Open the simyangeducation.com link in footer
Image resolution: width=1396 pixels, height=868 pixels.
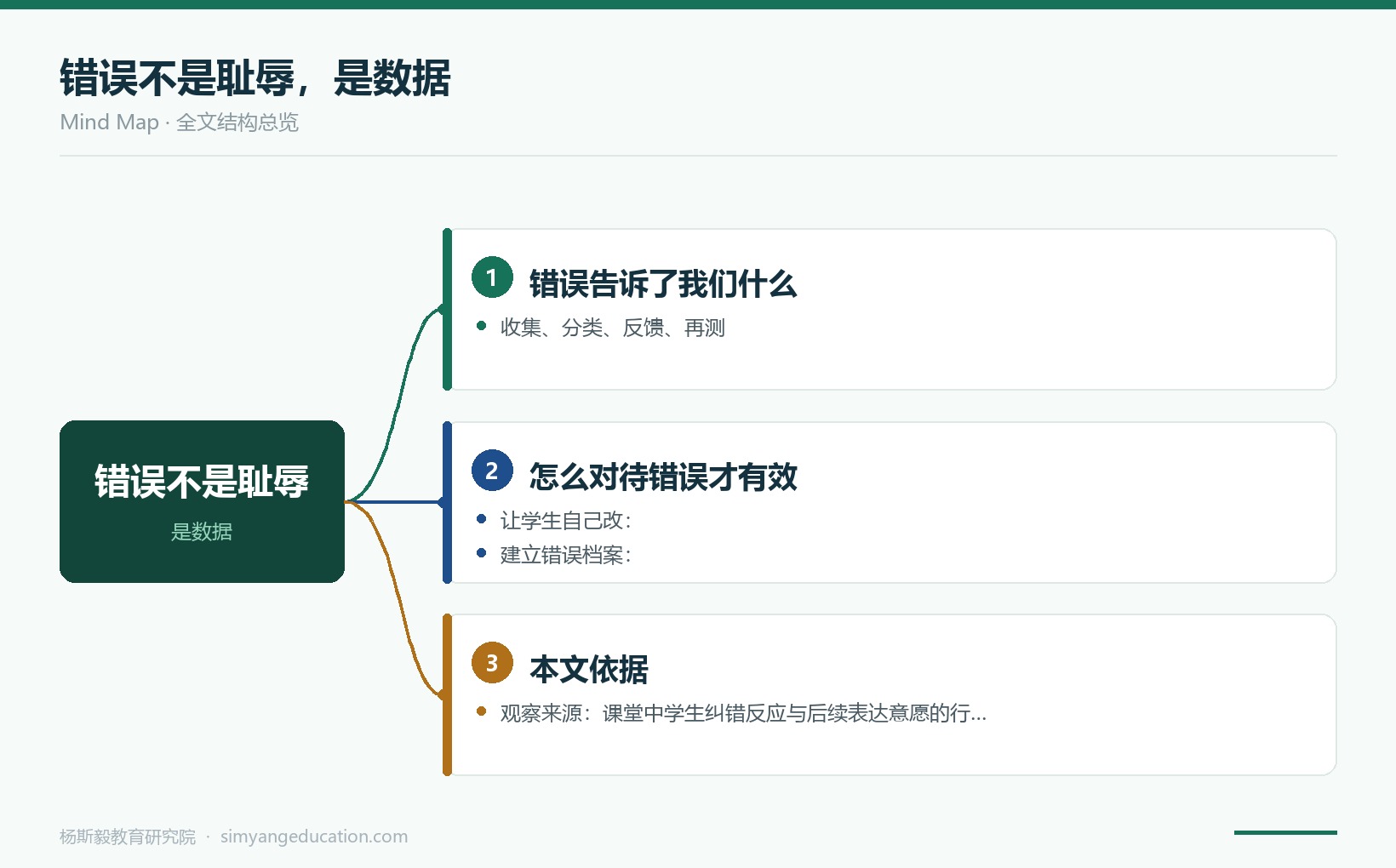point(314,837)
